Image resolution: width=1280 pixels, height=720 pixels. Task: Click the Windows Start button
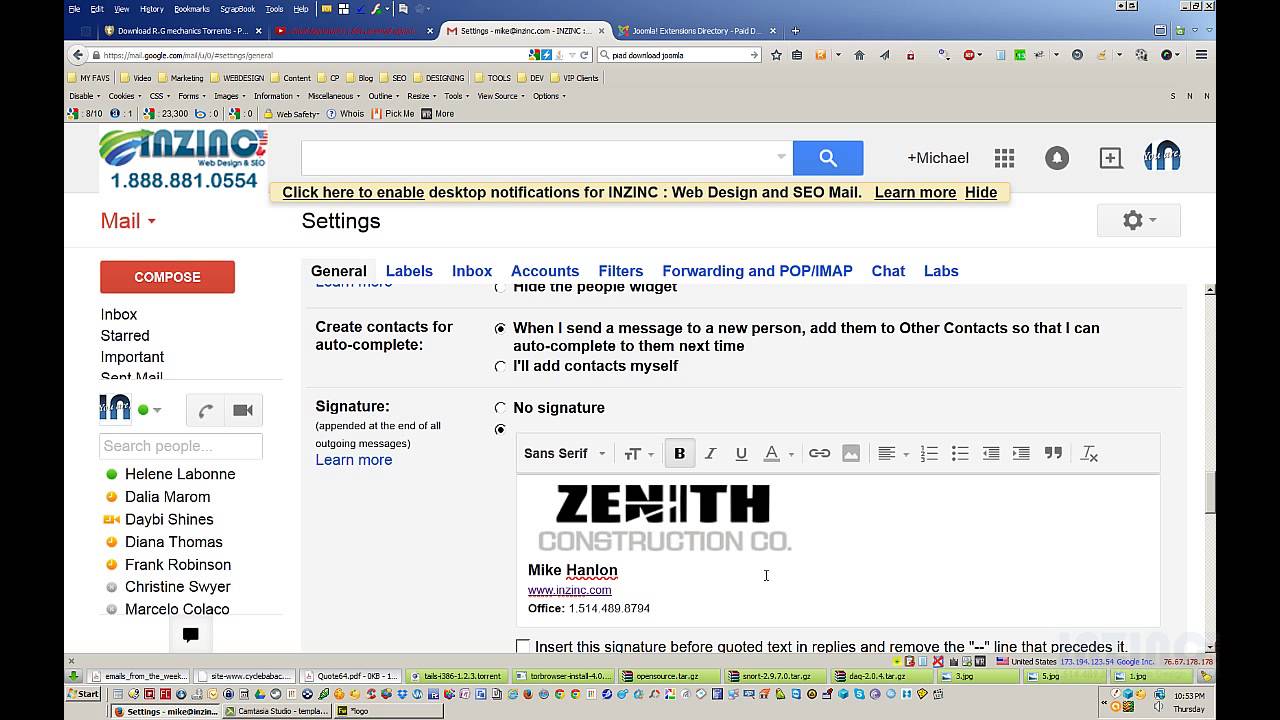[84, 694]
